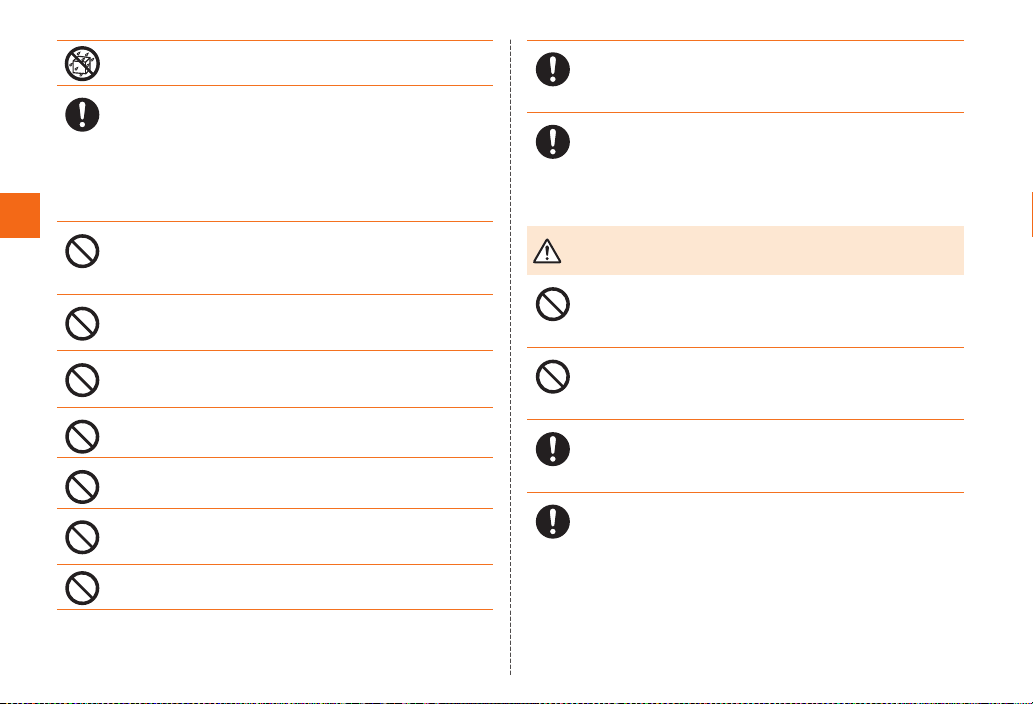Click the orange sliver tab on the right edge
Viewport: 1033px width, 704px height.
1032,215
